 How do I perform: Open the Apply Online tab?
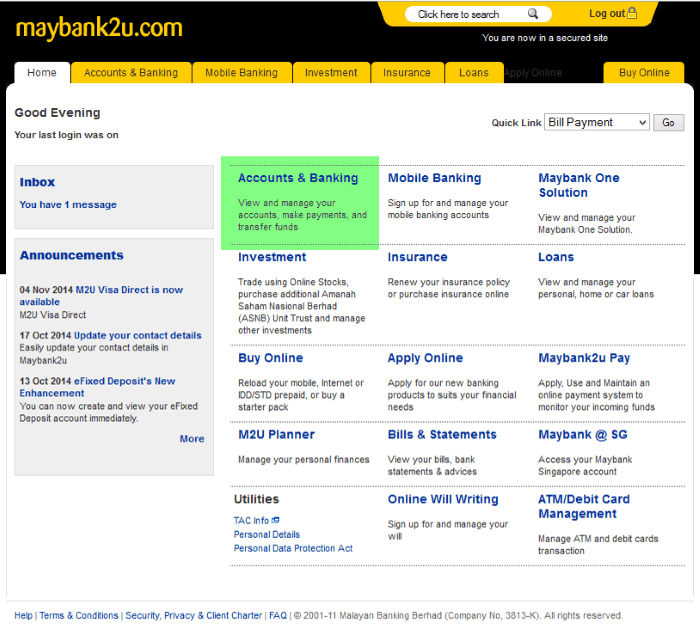point(533,73)
